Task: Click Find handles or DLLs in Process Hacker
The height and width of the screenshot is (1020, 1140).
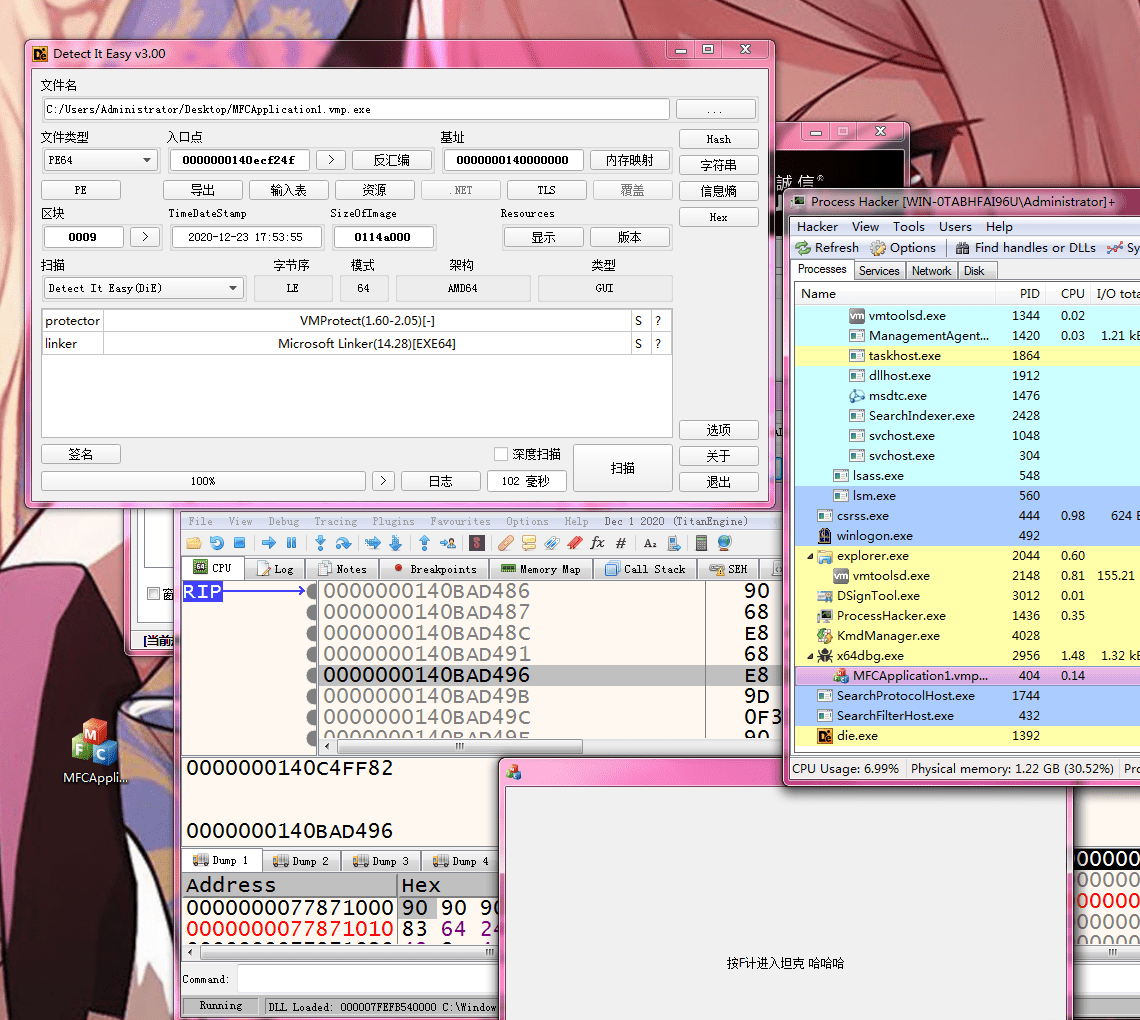Action: [1025, 248]
